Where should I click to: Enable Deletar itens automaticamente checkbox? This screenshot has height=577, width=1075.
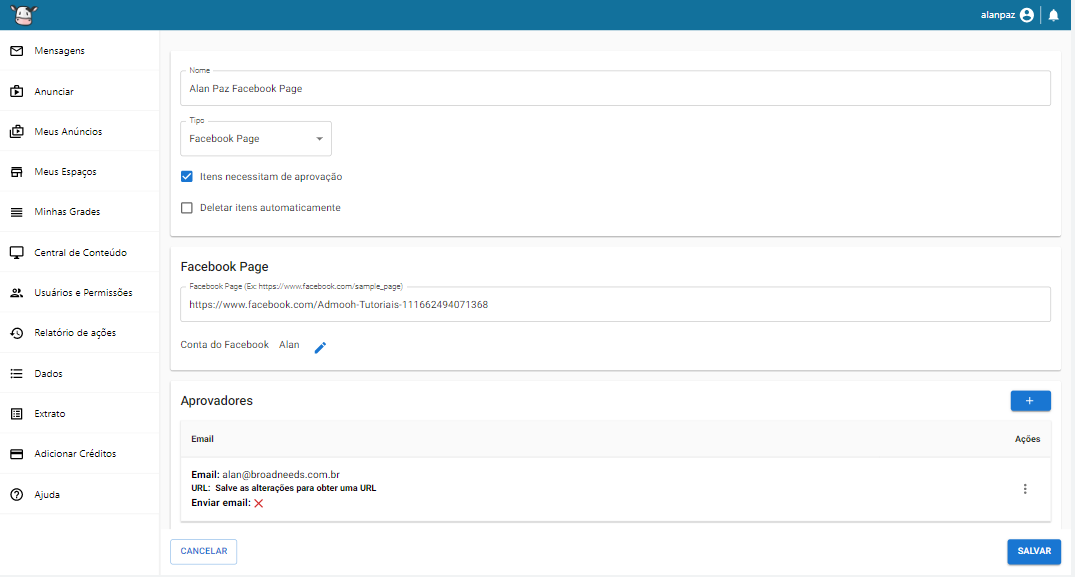pyautogui.click(x=186, y=208)
